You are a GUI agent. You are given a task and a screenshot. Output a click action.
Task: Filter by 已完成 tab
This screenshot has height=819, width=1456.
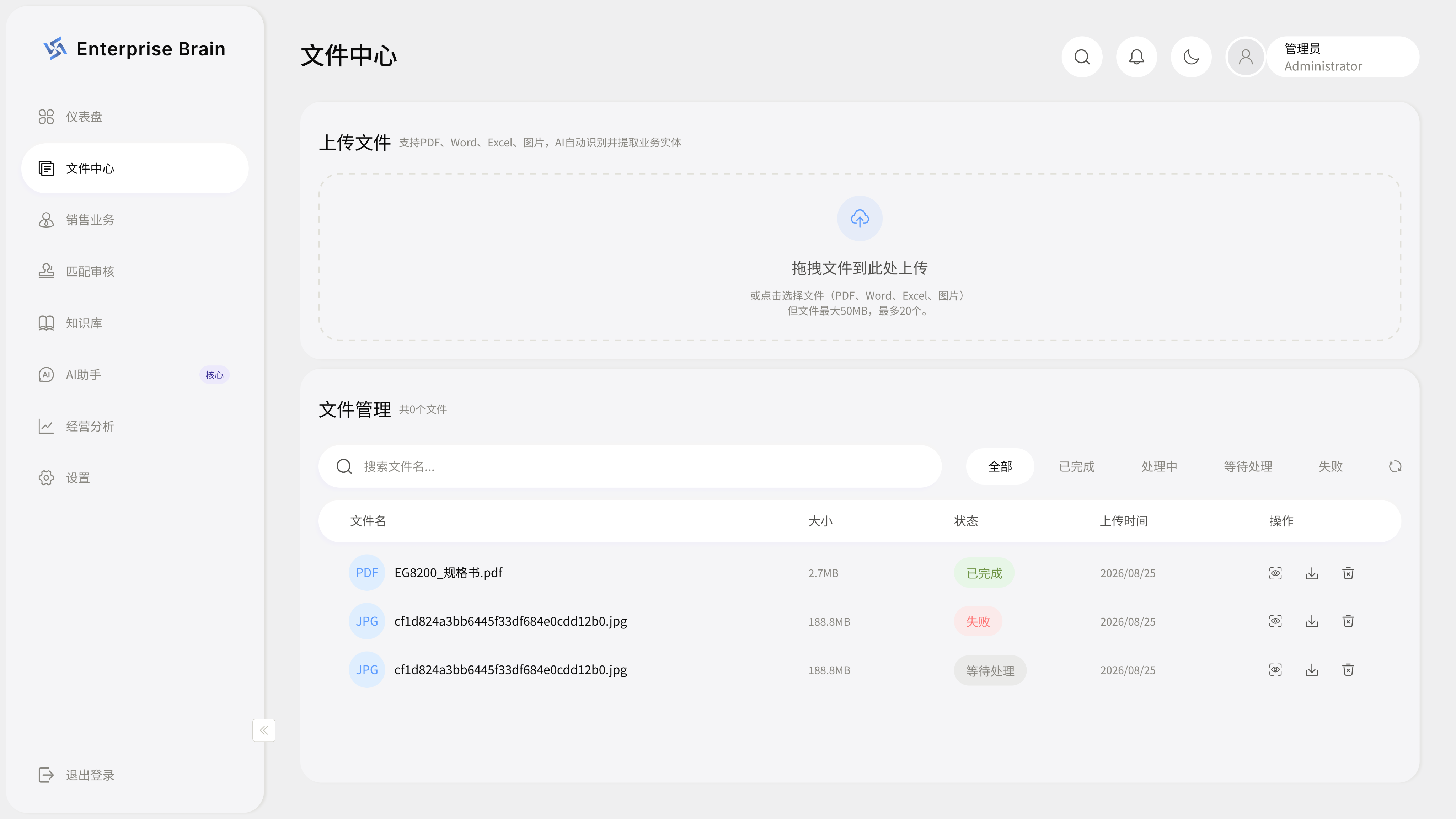1077,466
